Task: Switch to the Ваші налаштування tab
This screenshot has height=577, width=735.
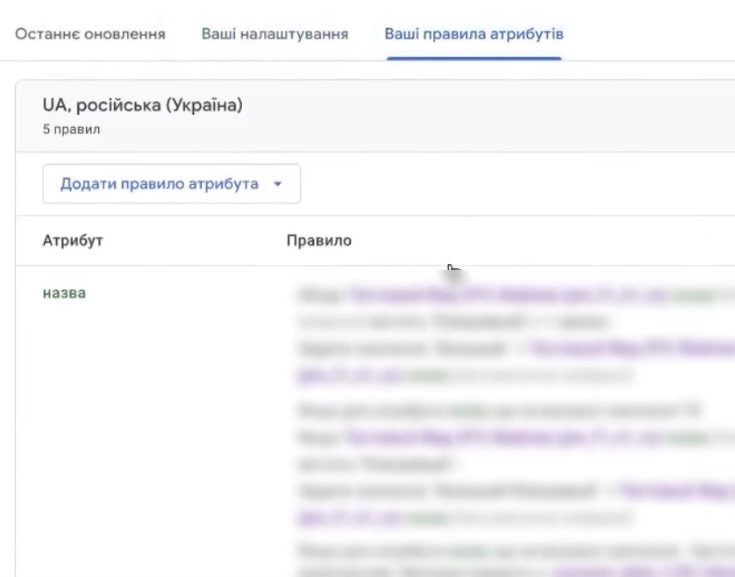Action: [x=274, y=34]
